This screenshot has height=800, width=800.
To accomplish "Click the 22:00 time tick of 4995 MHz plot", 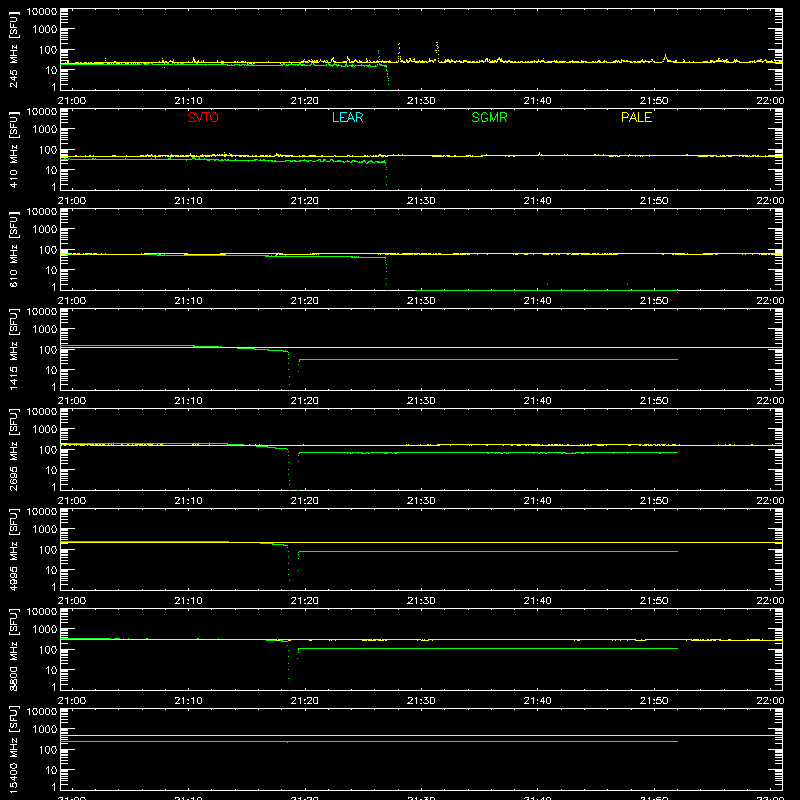I will tap(770, 601).
